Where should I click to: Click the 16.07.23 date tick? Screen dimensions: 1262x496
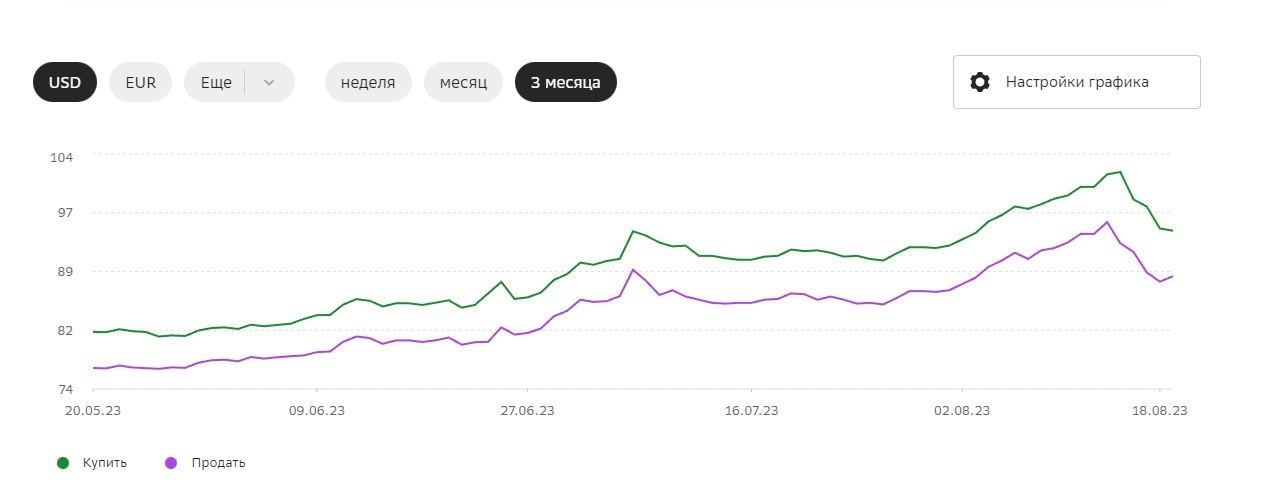pyautogui.click(x=750, y=410)
